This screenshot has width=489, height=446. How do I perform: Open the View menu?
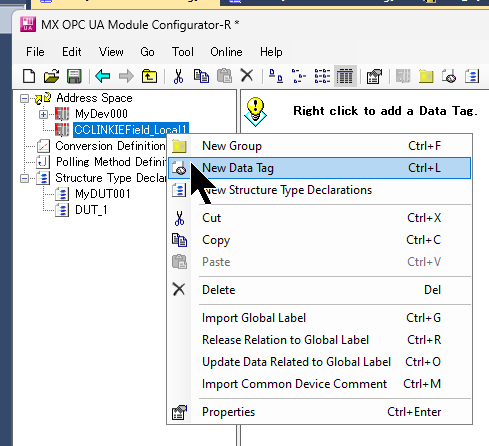111,52
